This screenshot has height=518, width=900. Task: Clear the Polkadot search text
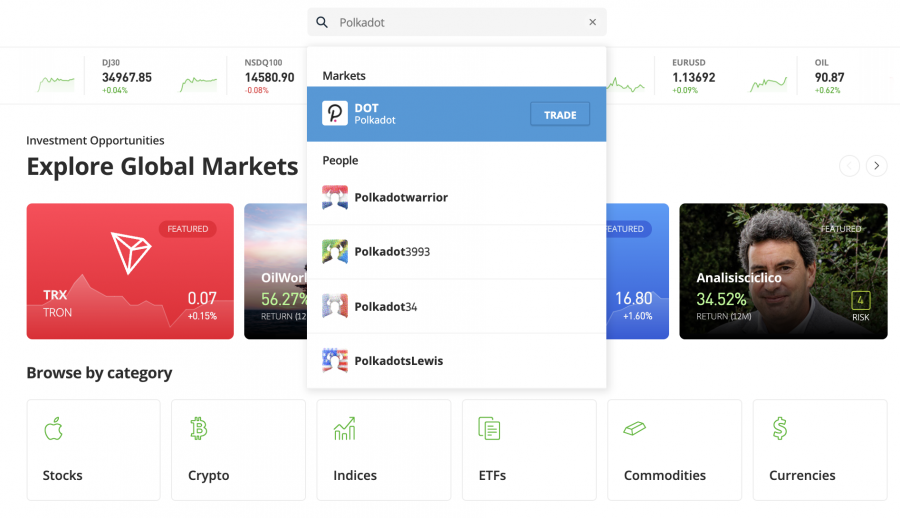pyautogui.click(x=592, y=22)
